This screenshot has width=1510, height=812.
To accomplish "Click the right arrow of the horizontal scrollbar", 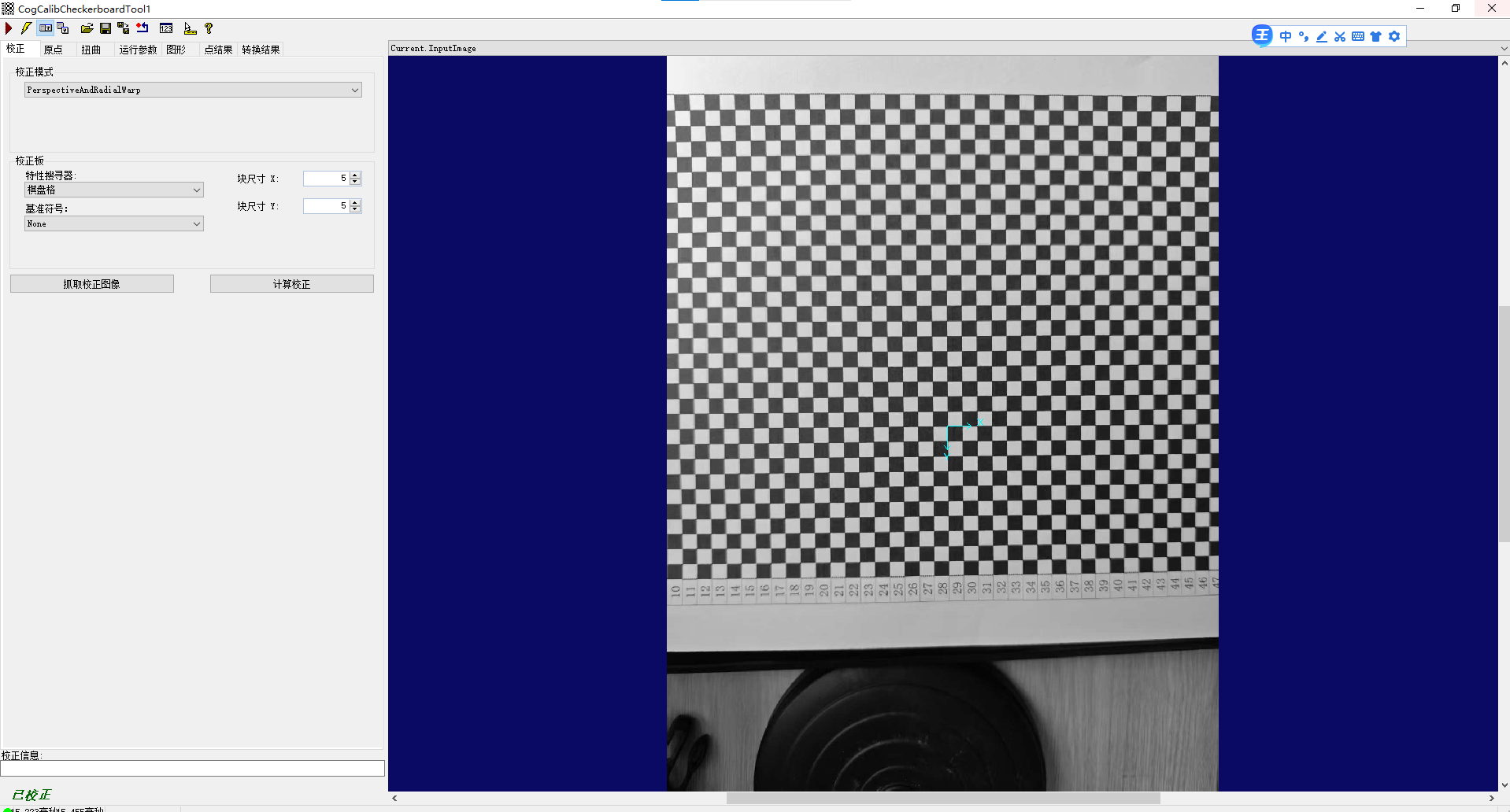I will [x=1492, y=798].
